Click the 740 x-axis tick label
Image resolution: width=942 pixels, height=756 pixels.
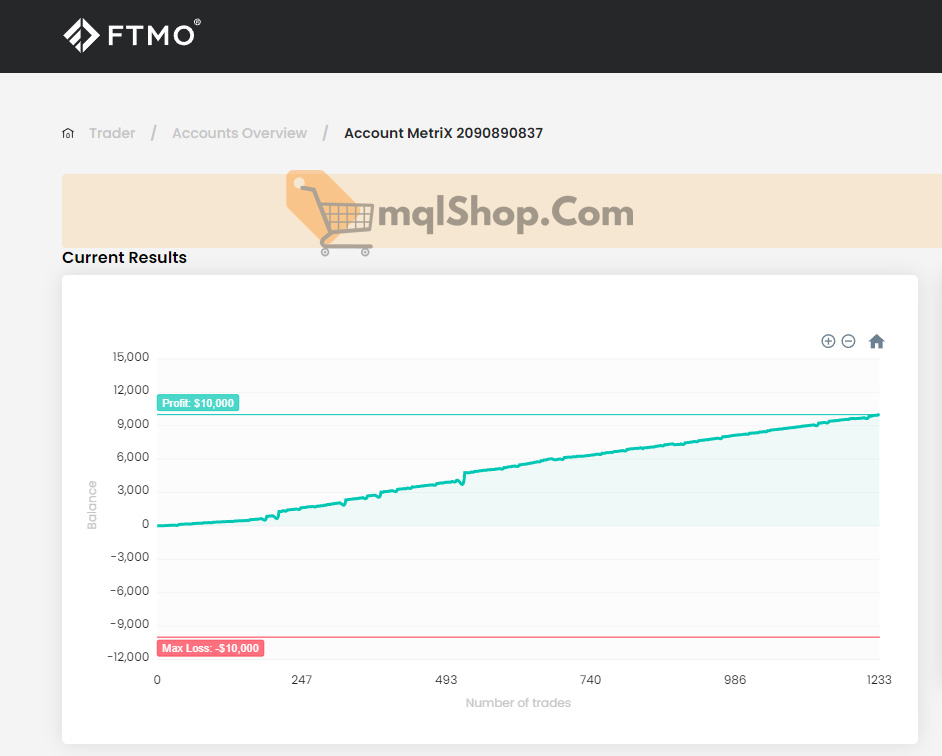590,680
